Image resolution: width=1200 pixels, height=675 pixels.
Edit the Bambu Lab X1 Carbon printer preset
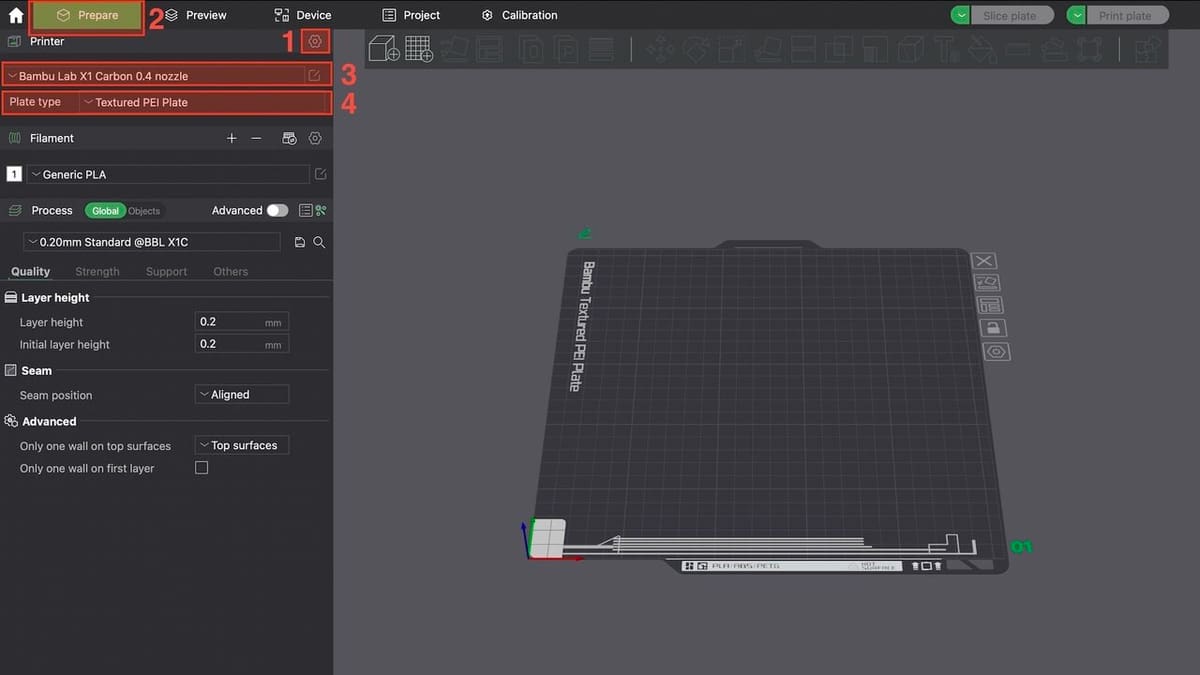(x=314, y=76)
